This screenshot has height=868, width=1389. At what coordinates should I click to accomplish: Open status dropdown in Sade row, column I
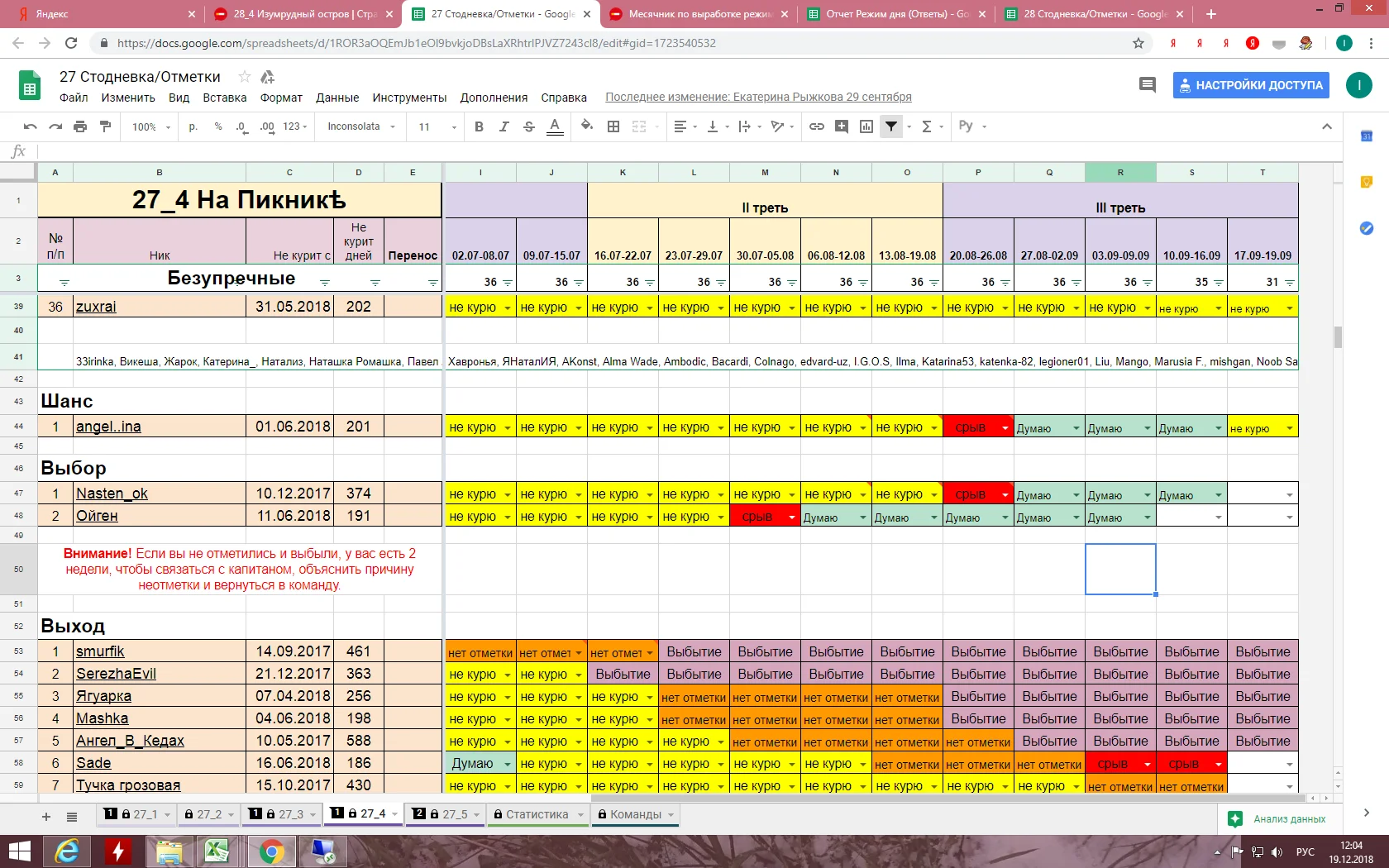508,764
